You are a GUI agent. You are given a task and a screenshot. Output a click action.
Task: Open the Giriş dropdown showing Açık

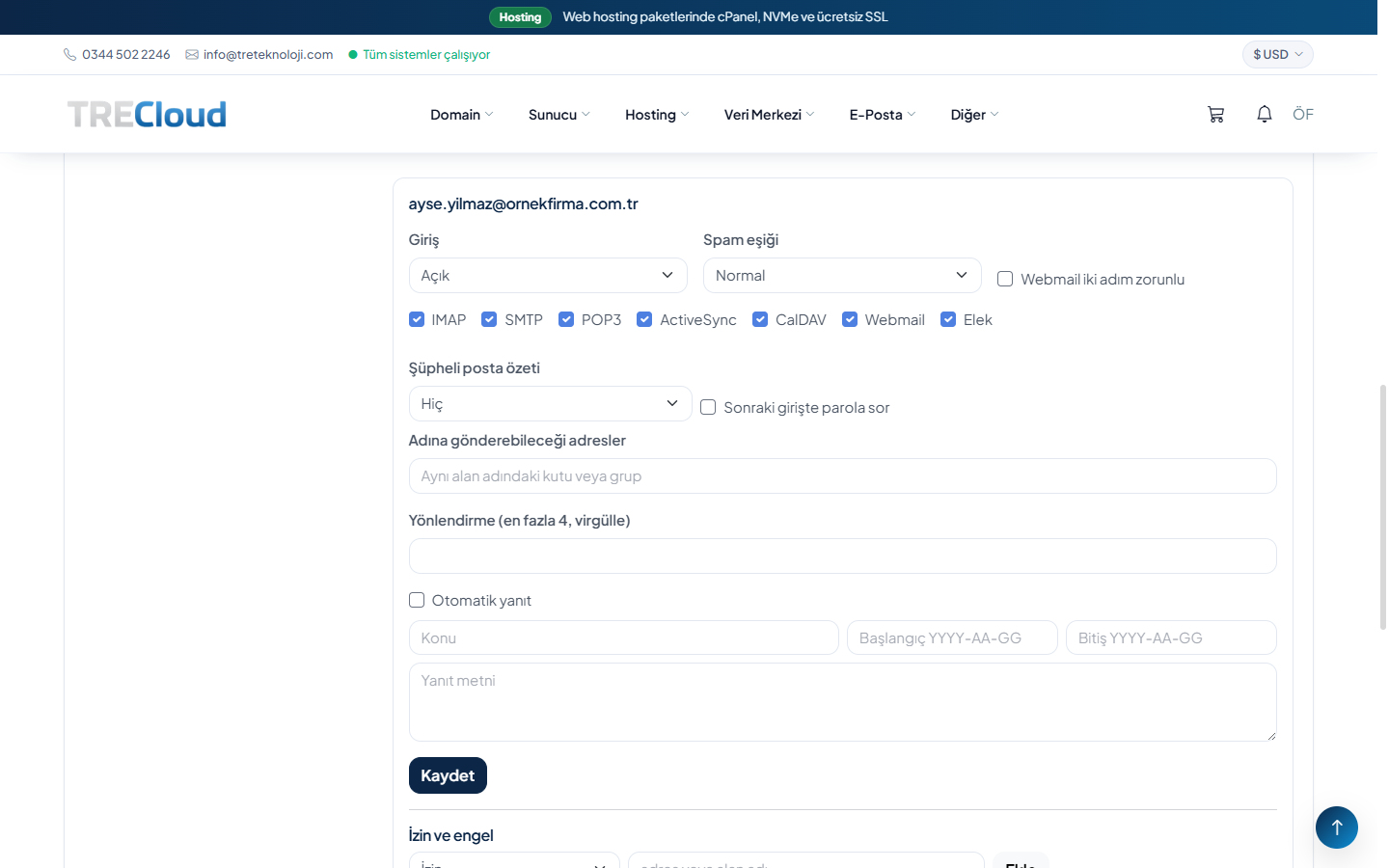548,275
